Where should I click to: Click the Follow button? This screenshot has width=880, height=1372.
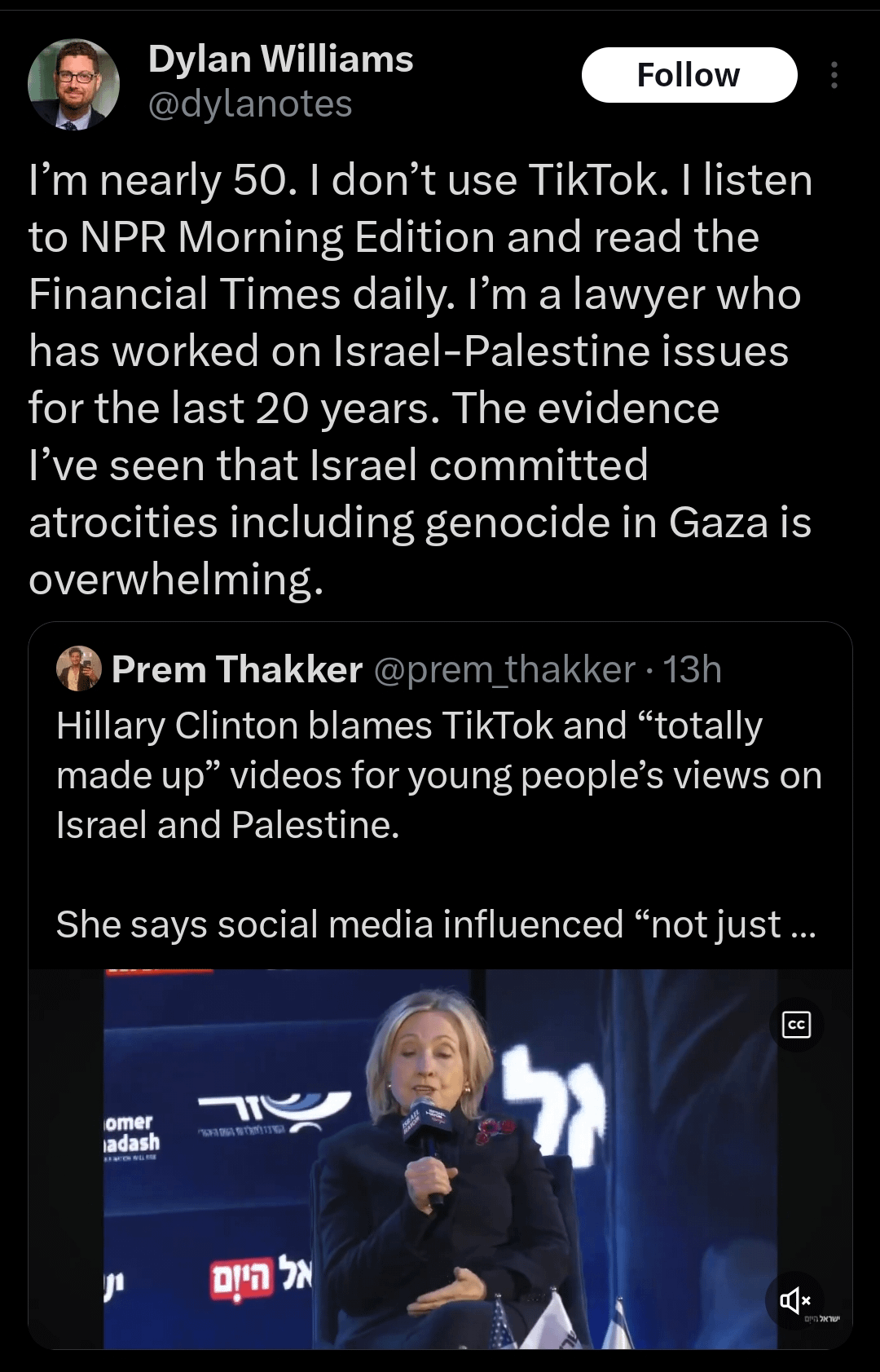click(x=689, y=75)
